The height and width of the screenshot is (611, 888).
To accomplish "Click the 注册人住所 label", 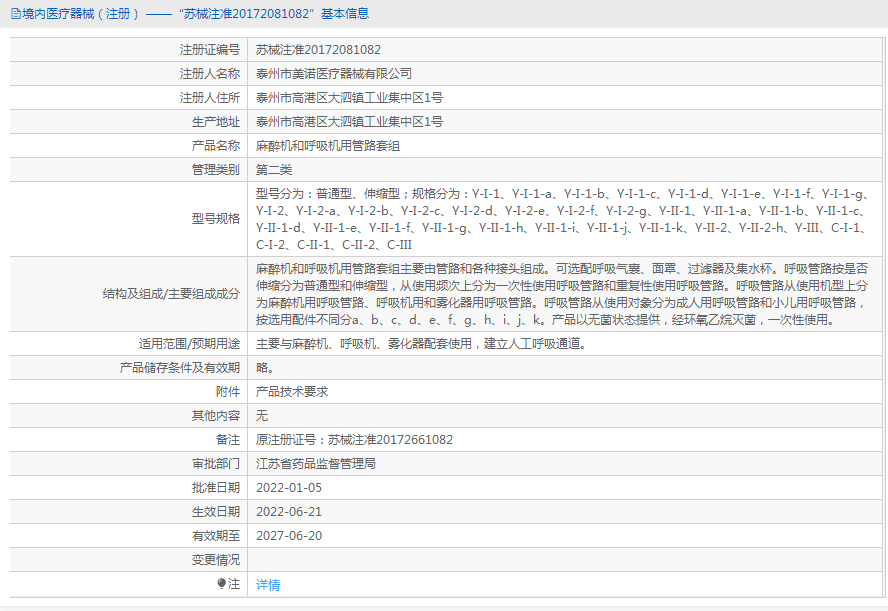I will 210,98.
